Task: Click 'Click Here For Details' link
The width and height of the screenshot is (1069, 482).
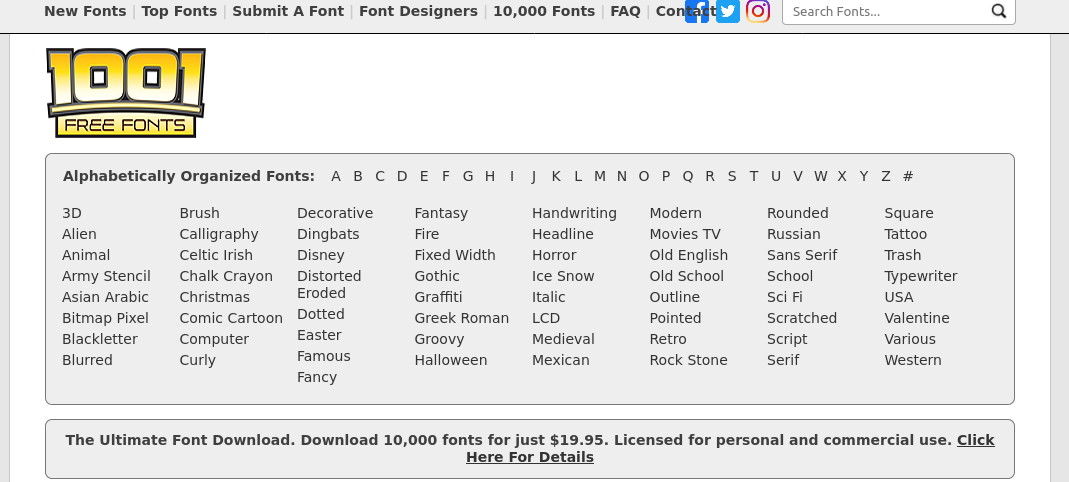Action: 730,449
